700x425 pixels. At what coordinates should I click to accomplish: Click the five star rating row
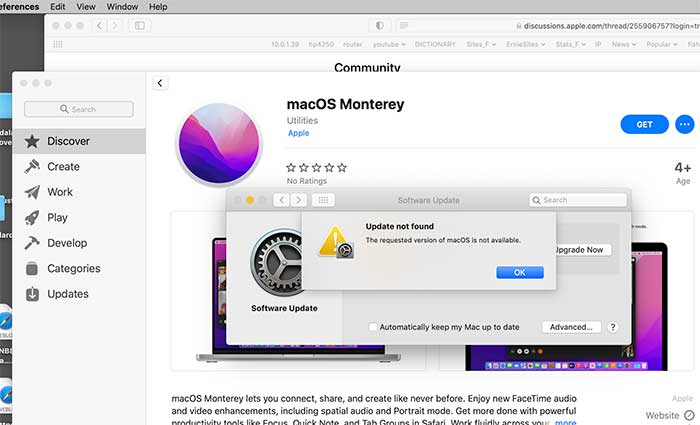coord(317,168)
